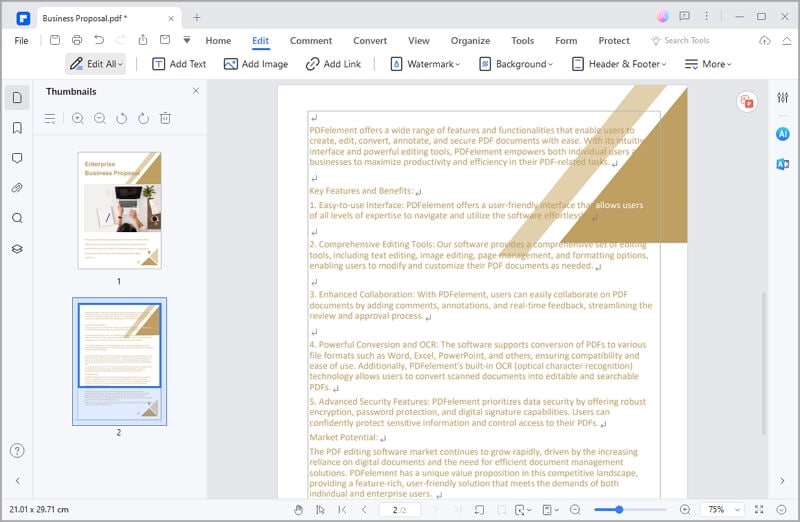Open the thumbnail options list icon

49,118
